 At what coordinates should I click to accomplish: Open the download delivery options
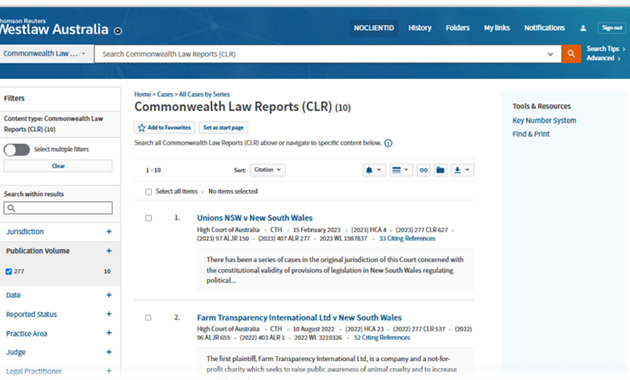coord(462,170)
